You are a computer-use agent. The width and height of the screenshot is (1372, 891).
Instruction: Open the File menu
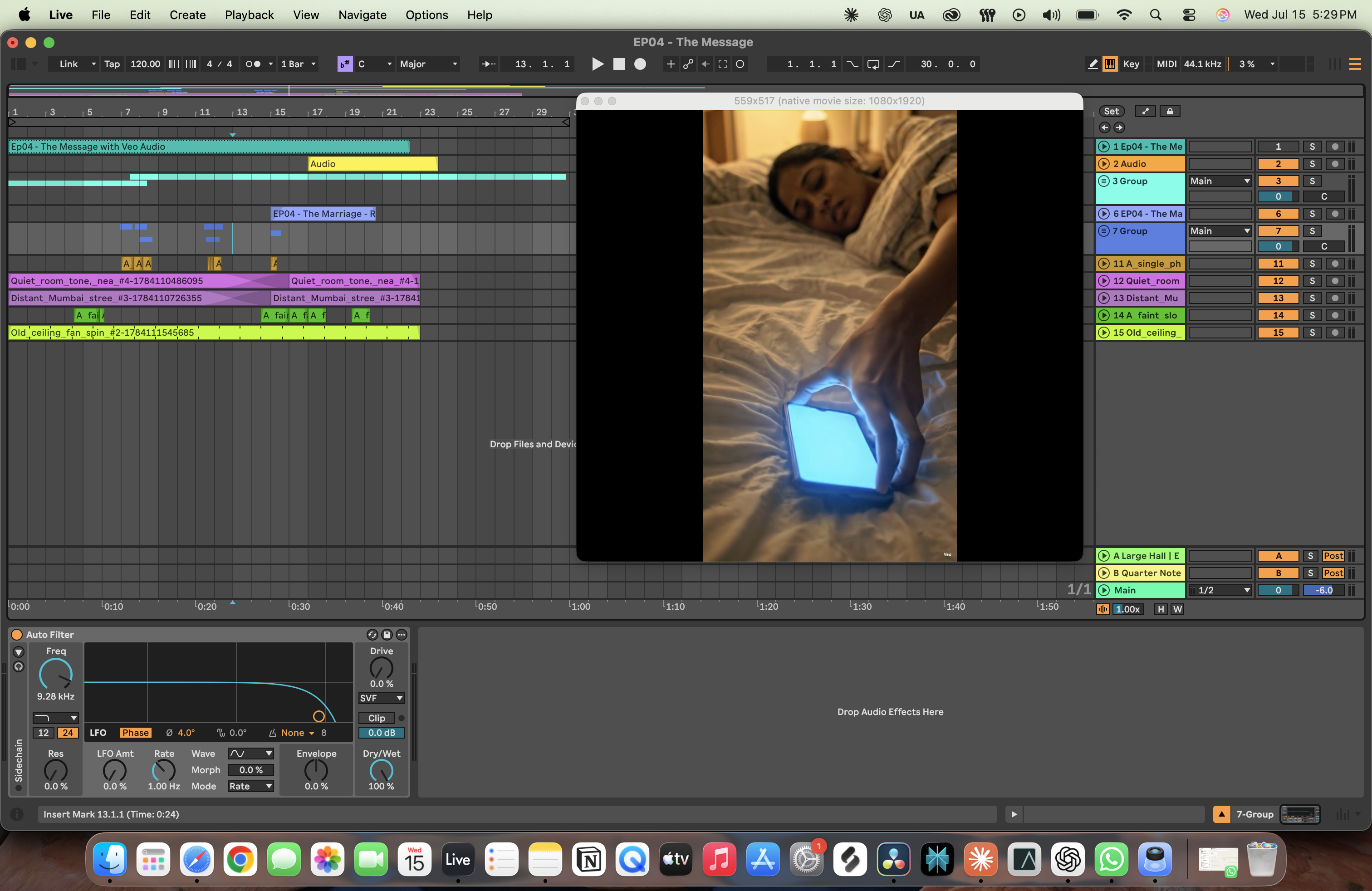click(x=101, y=15)
